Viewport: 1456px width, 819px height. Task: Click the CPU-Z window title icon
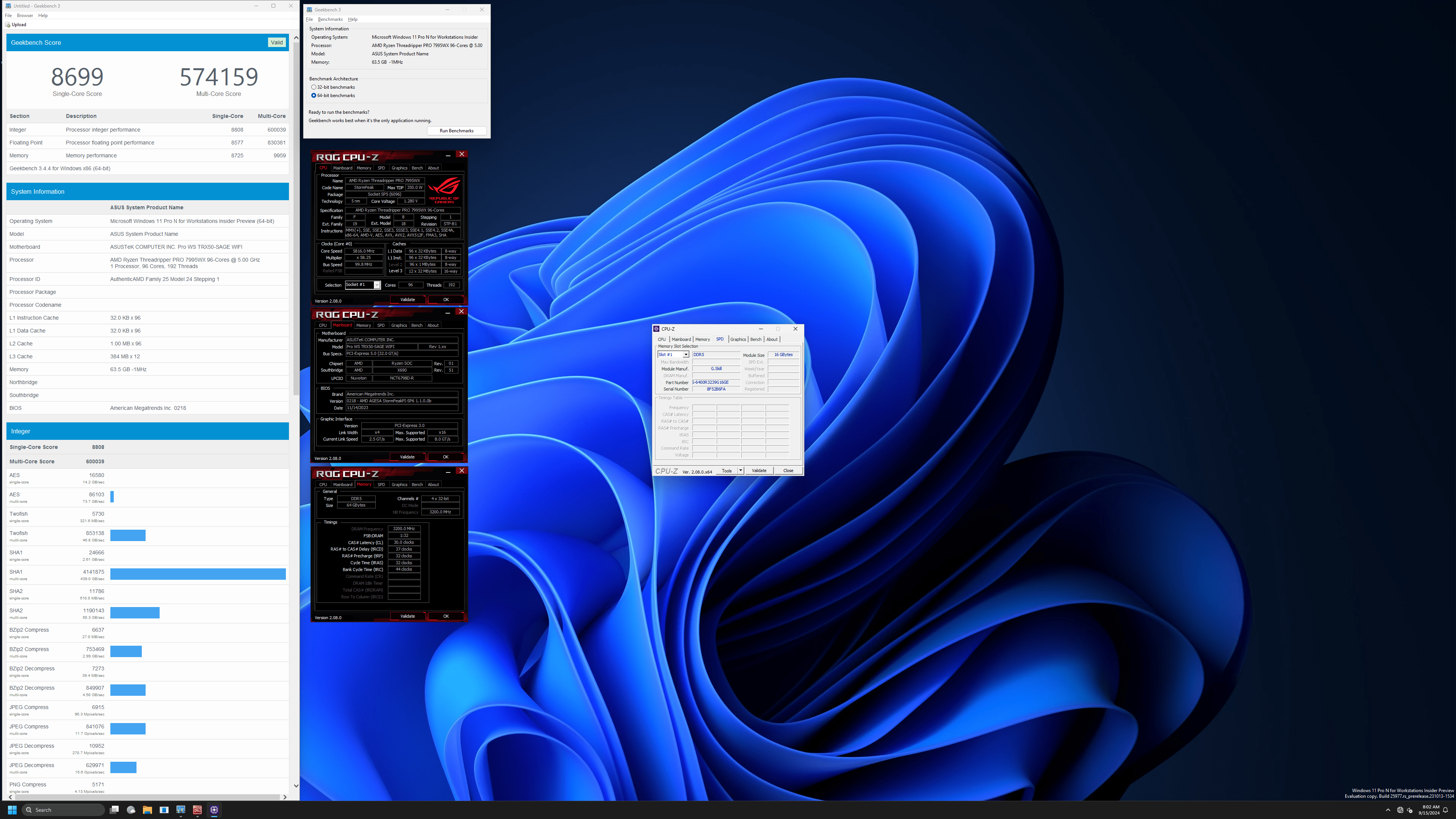click(656, 328)
